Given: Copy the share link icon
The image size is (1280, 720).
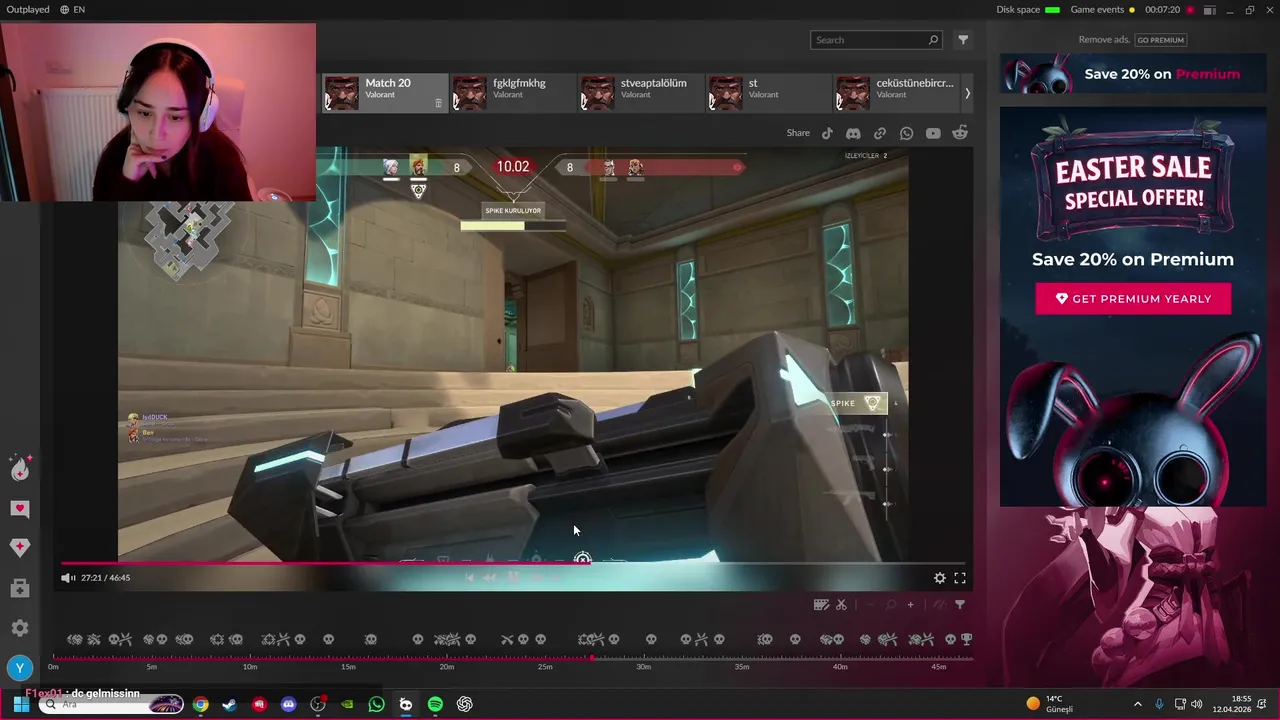Looking at the screenshot, I should (880, 133).
